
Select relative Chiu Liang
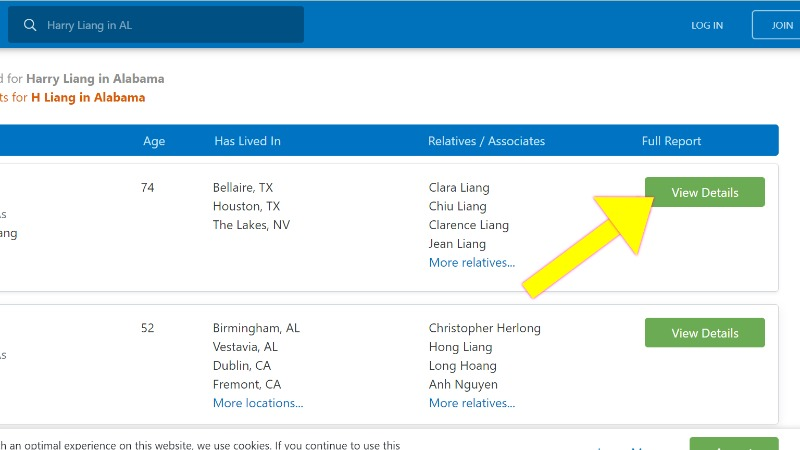tap(458, 207)
